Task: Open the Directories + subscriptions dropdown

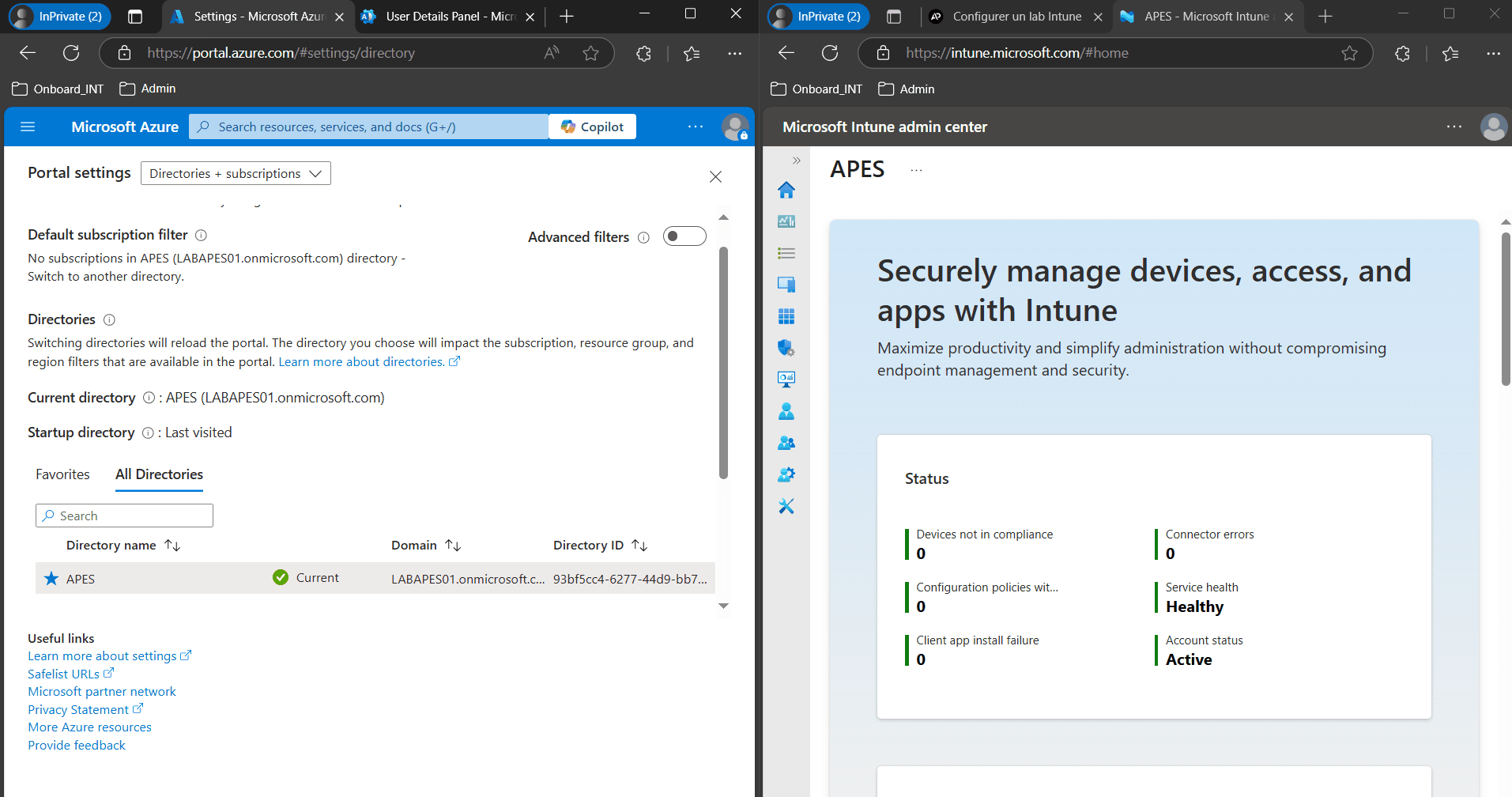Action: pos(236,173)
